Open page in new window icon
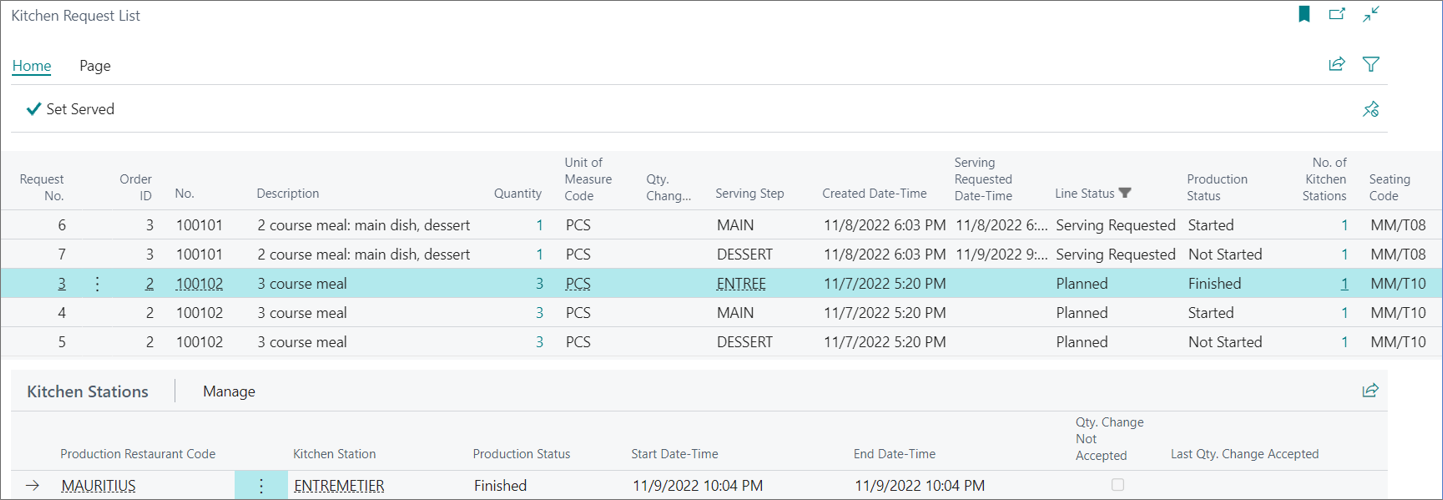Viewport: 1443px width, 500px height. tap(1337, 14)
